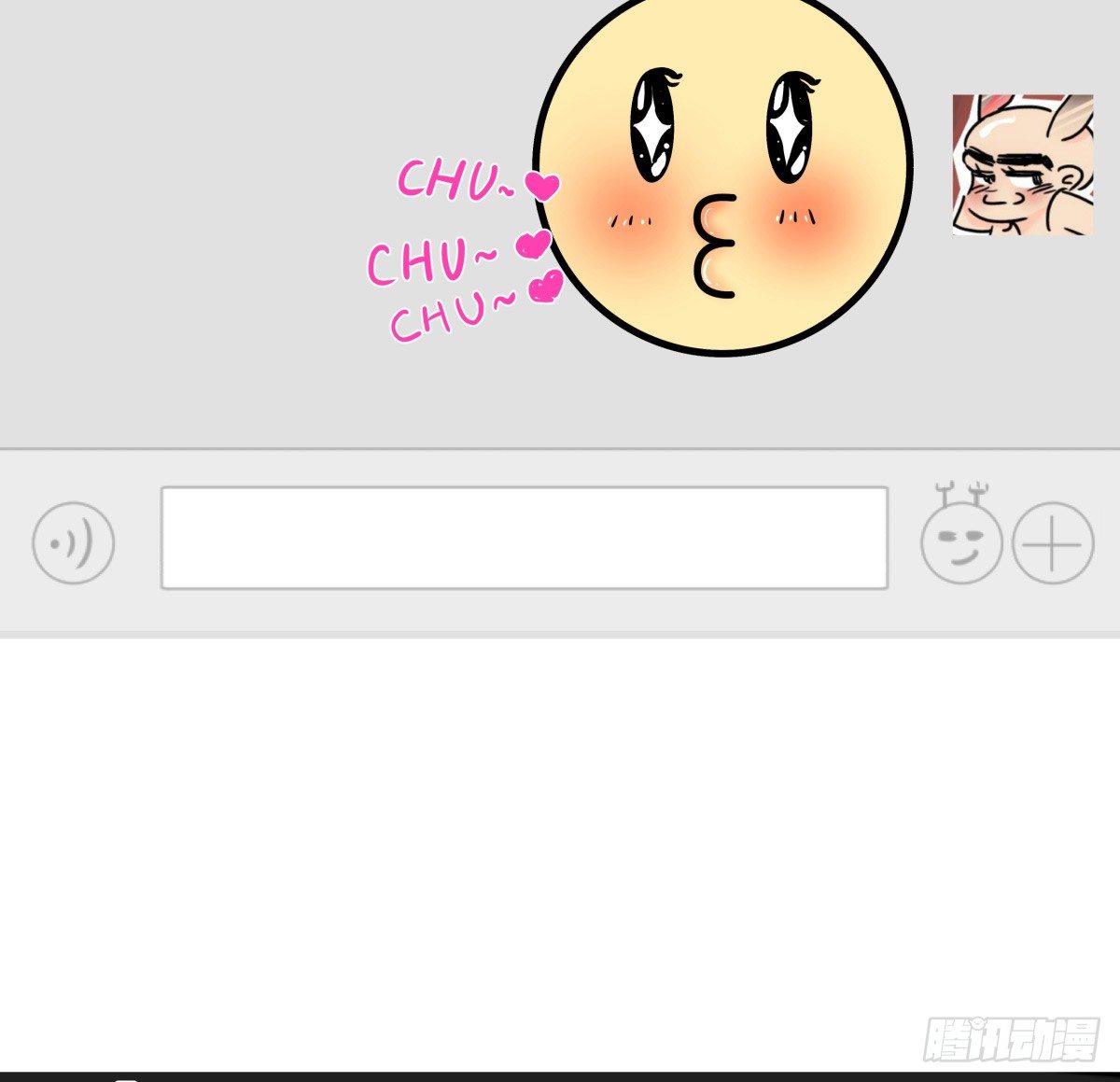The height and width of the screenshot is (1082, 1120).
Task: Open the sender's avatar profile picture
Action: 1022,164
